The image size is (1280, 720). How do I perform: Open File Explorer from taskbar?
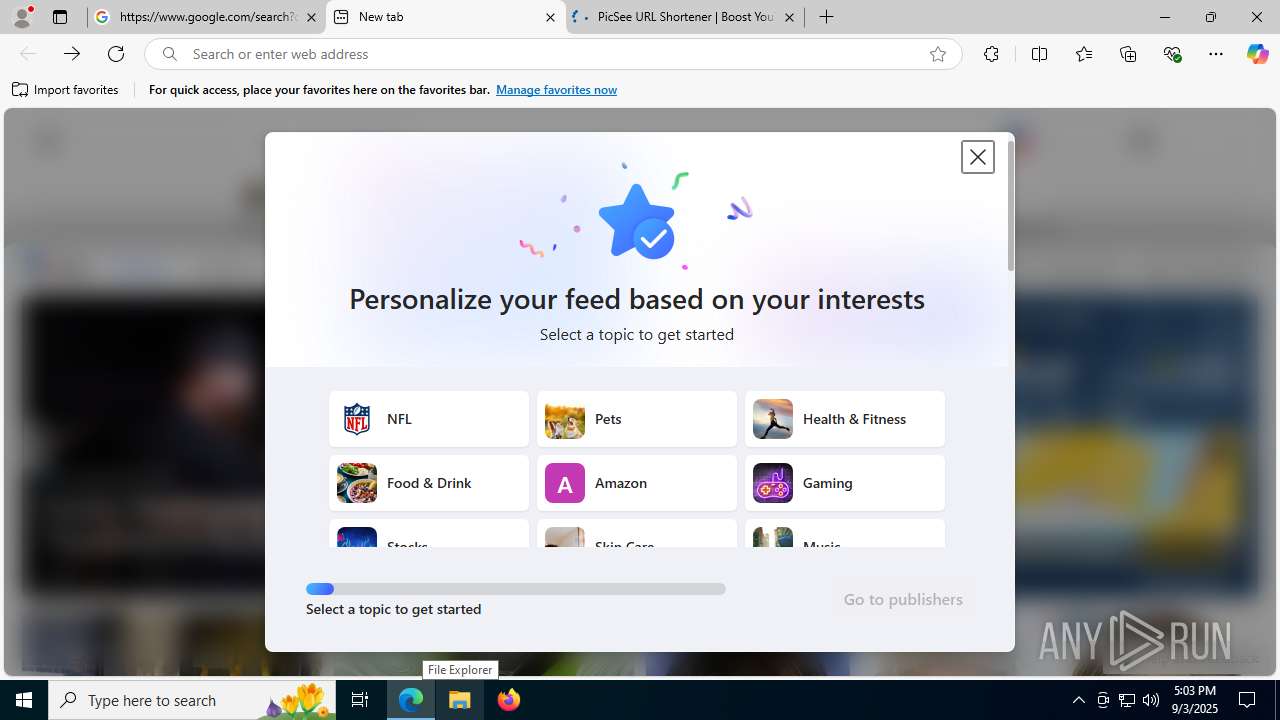tap(460, 700)
